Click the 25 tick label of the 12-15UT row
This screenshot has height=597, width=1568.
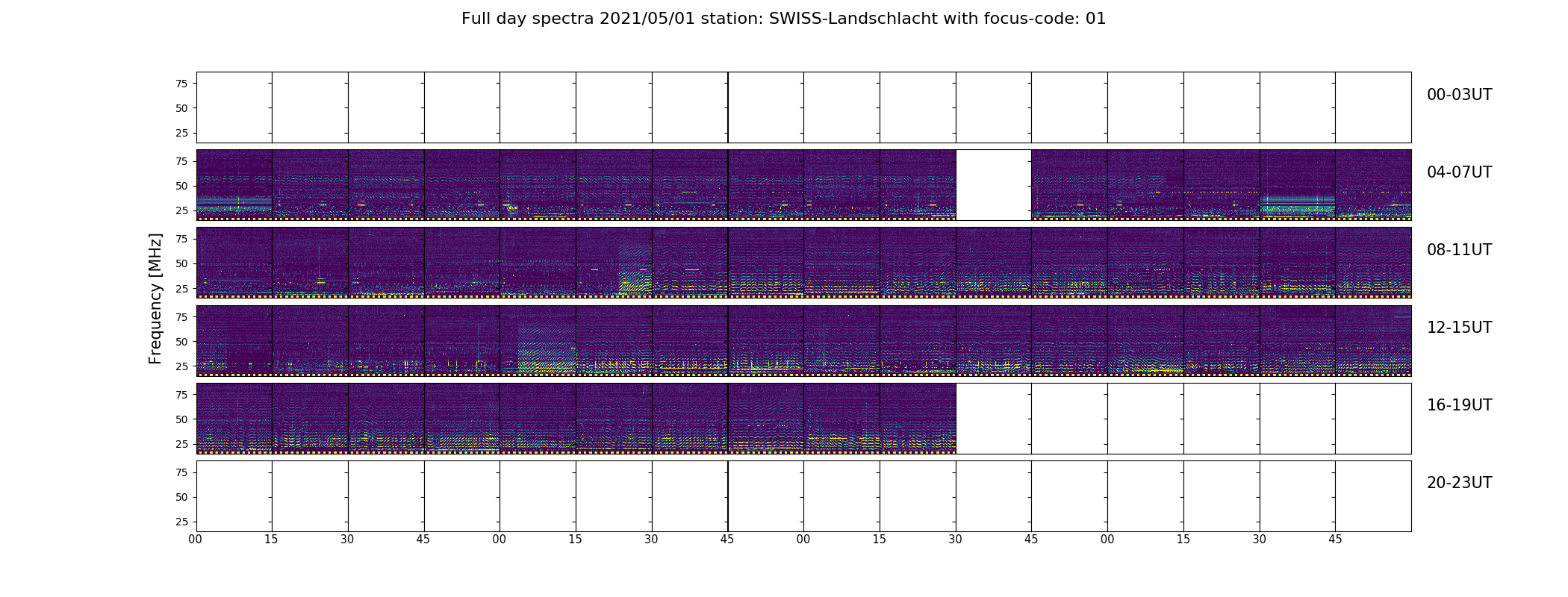181,366
